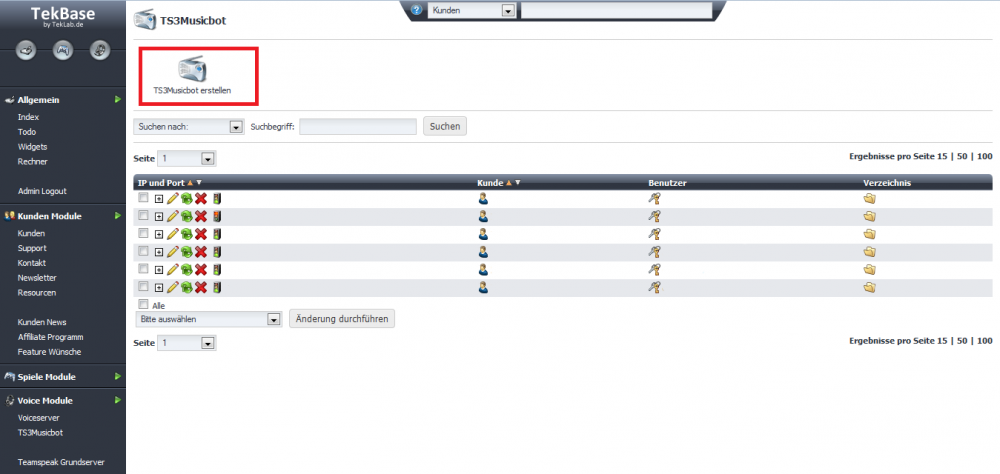Click the blue help question mark icon
This screenshot has height=474, width=1000.
417,10
